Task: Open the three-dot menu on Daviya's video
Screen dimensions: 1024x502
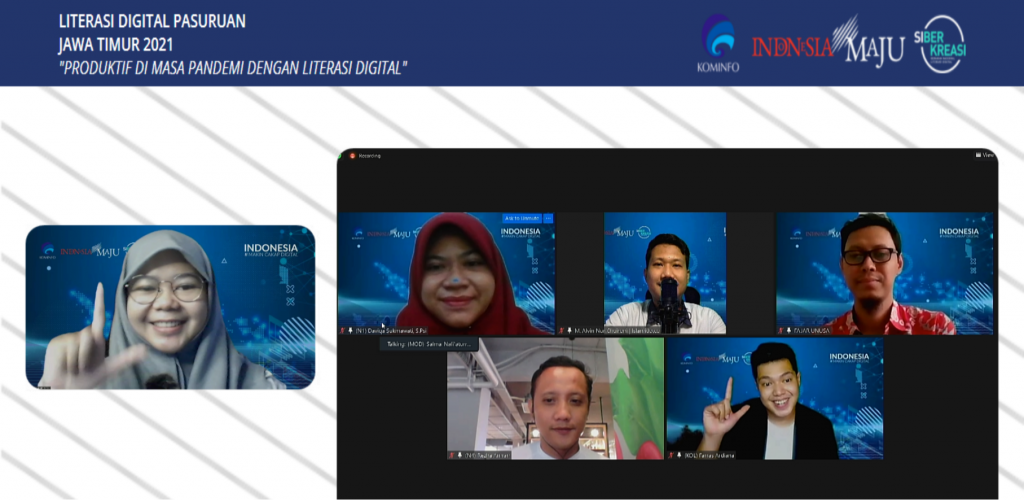Action: click(547, 218)
